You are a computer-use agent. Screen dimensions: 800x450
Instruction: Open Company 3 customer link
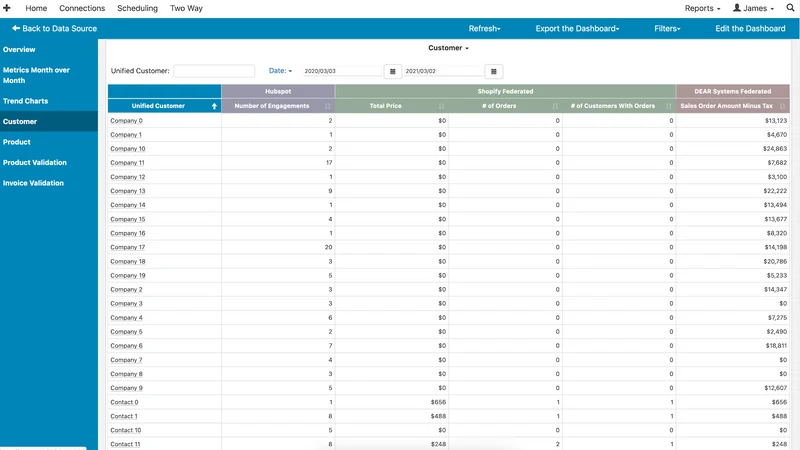tap(127, 304)
